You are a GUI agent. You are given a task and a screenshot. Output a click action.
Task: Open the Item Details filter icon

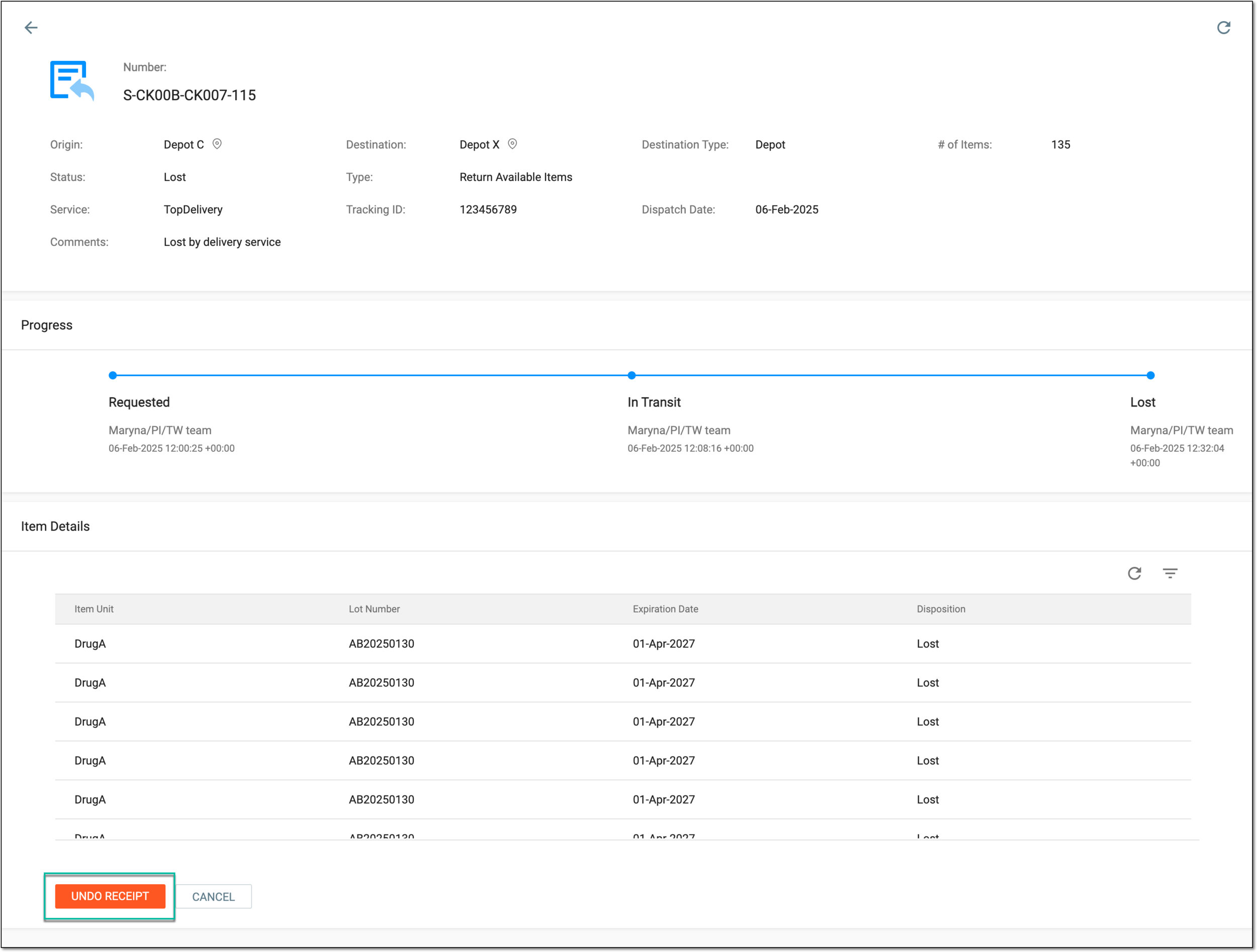1170,573
